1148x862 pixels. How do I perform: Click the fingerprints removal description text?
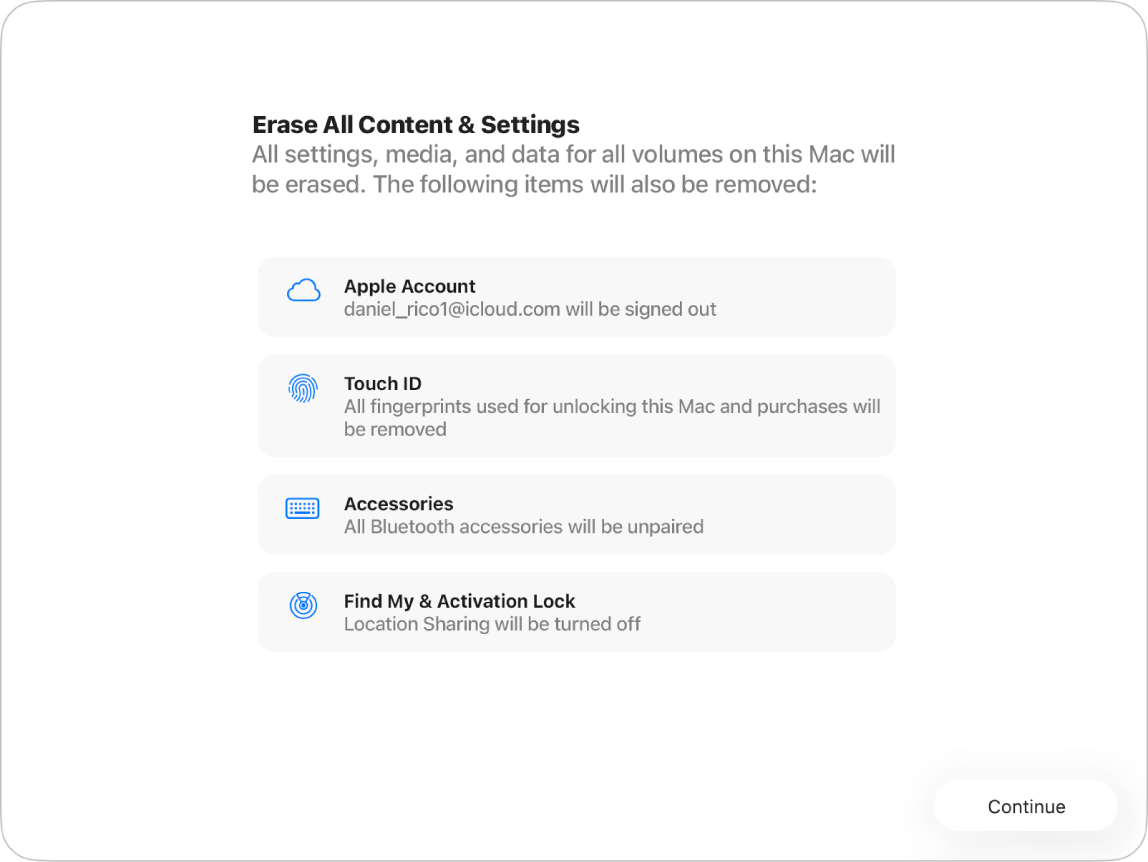tap(612, 417)
